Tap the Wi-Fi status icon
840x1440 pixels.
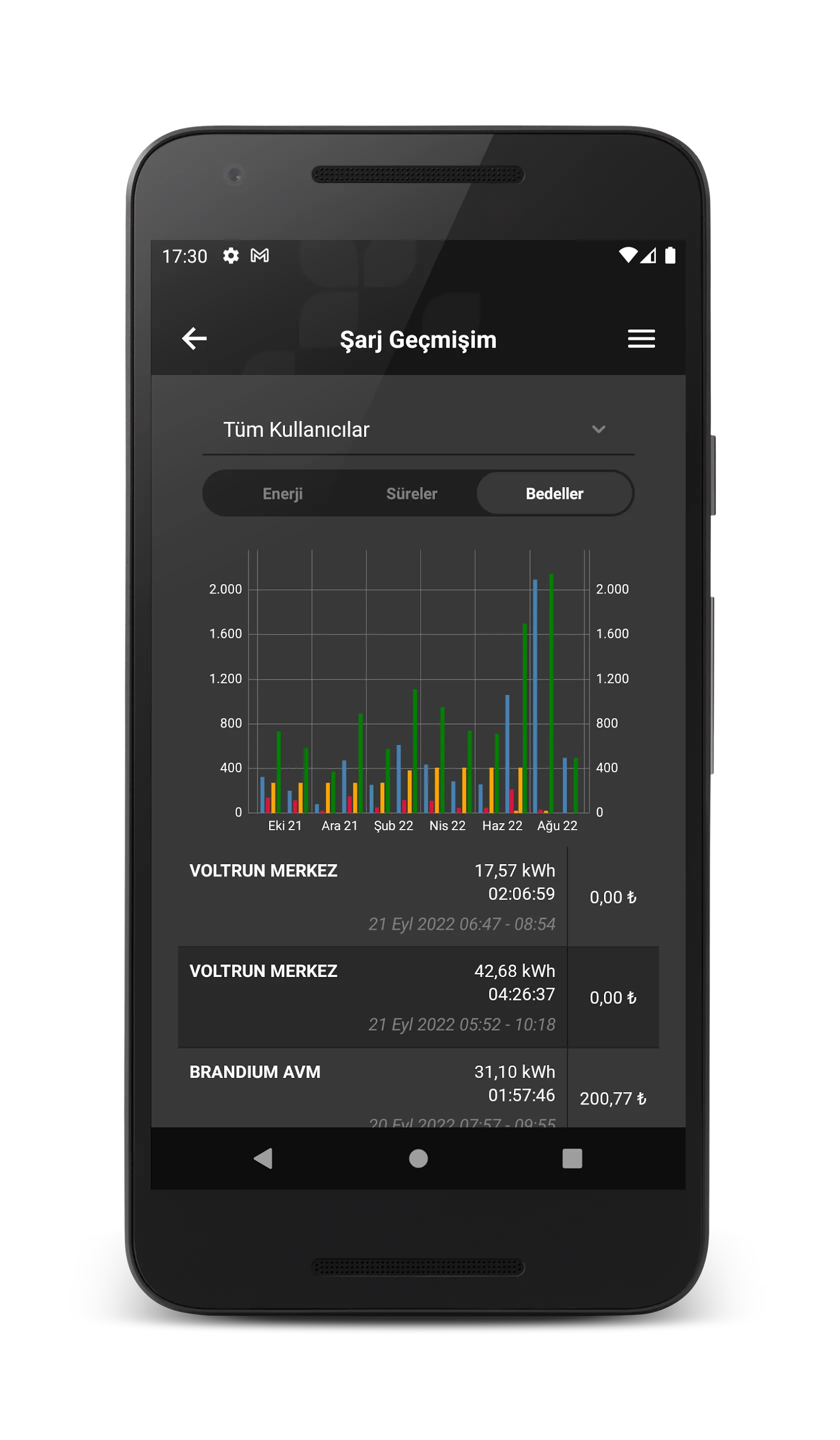pyautogui.click(x=628, y=256)
